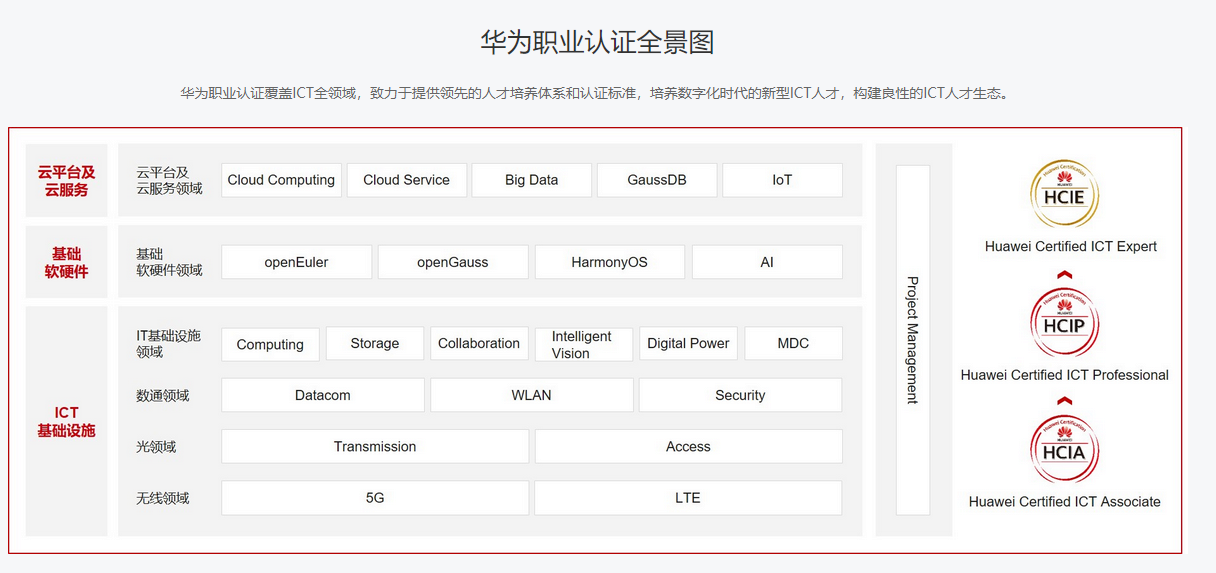This screenshot has width=1216, height=573.
Task: Select the Intelligent Vision certification box
Action: coord(584,344)
